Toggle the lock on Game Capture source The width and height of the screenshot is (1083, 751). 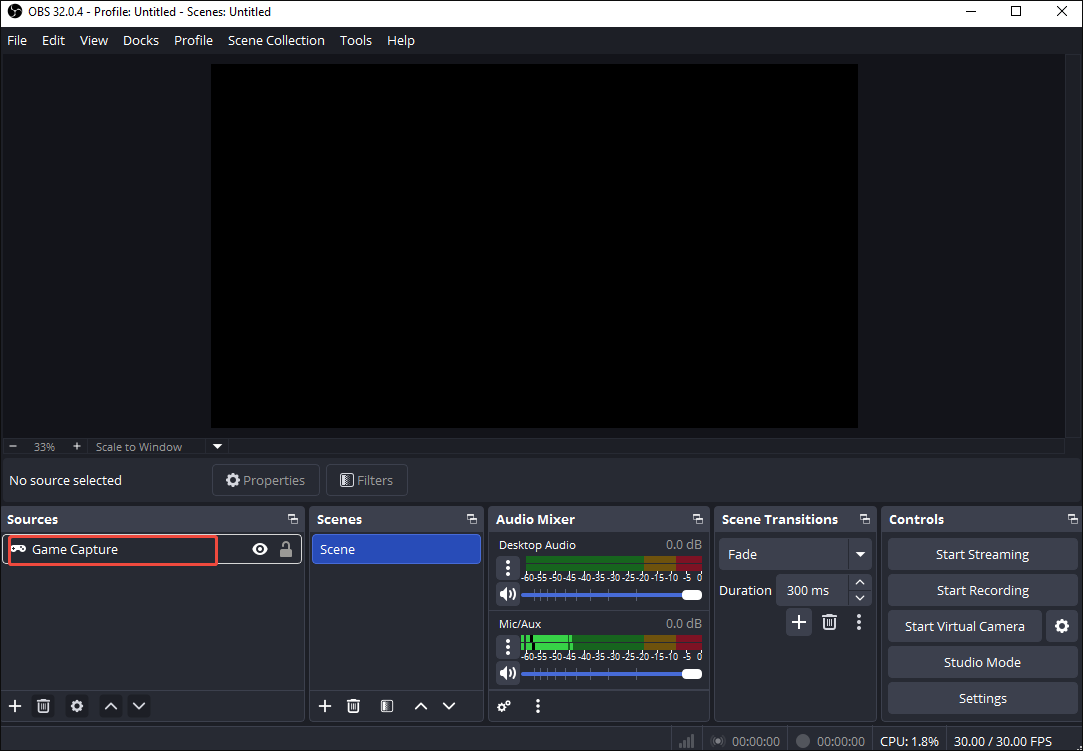tap(286, 549)
